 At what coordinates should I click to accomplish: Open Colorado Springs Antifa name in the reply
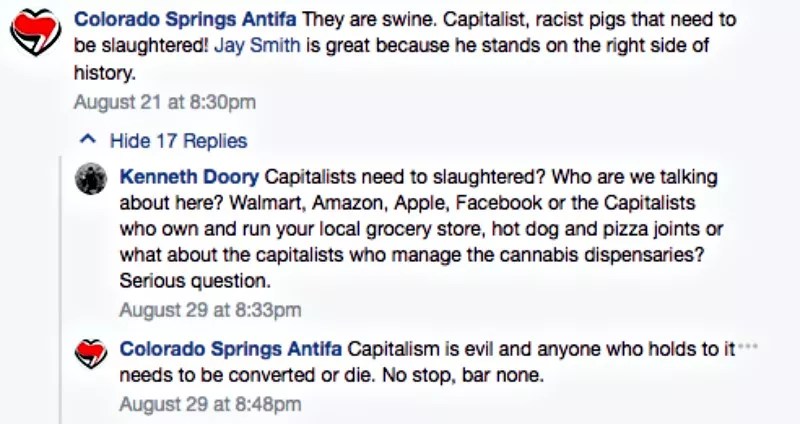(x=230, y=349)
